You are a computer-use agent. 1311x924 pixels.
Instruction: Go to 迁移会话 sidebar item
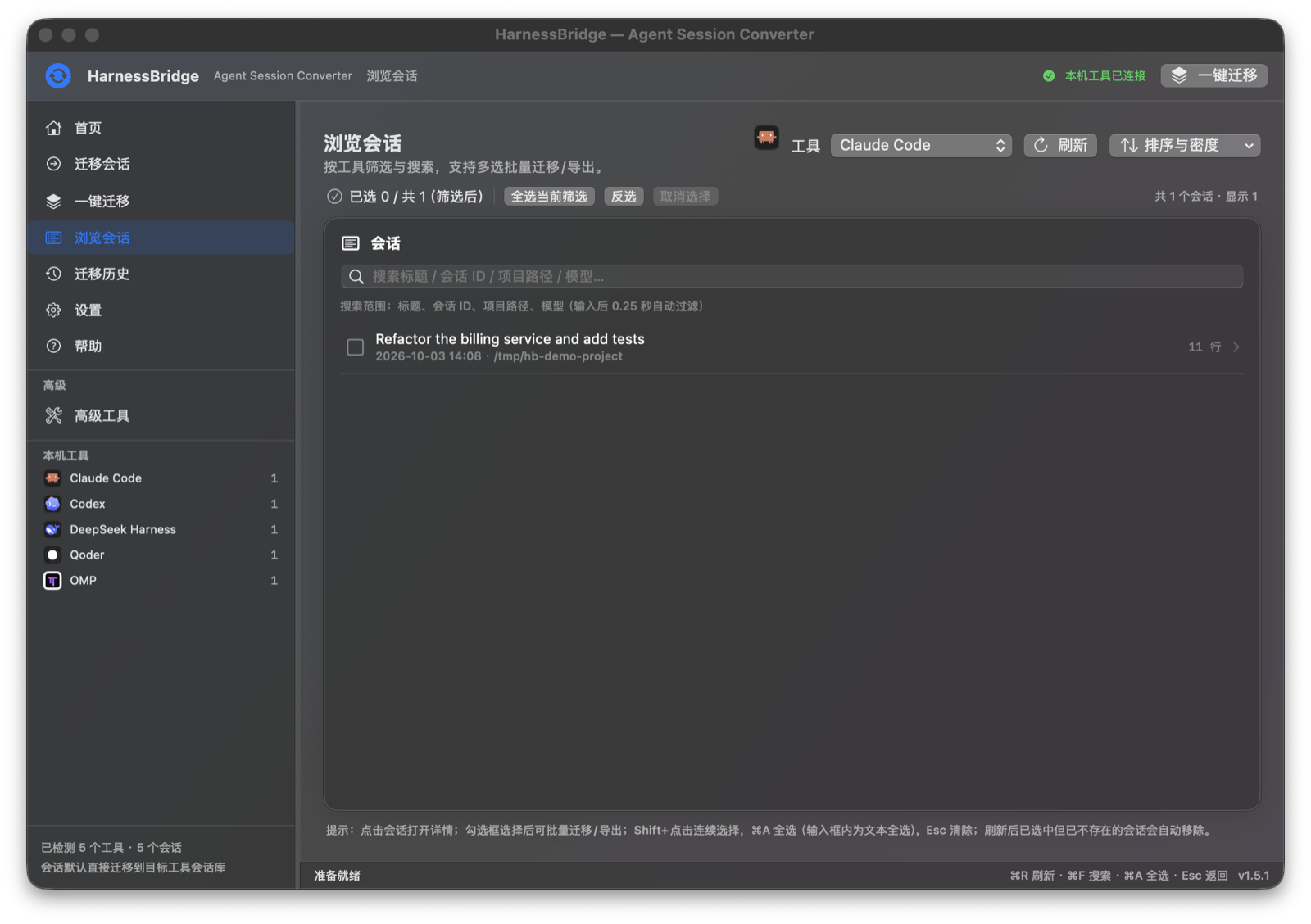pyautogui.click(x=161, y=164)
